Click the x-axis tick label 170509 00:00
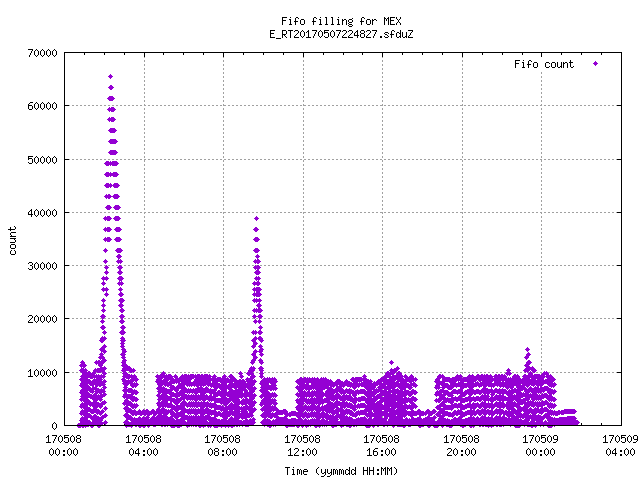 click(x=541, y=445)
